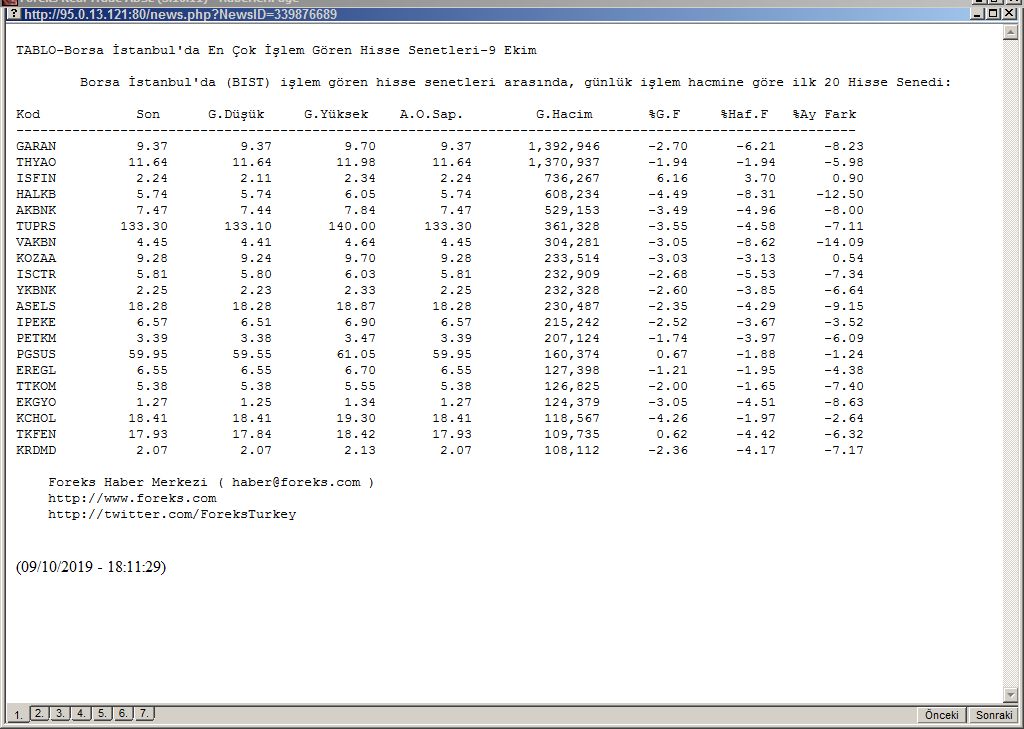Switch to page tab 3
Image resolution: width=1024 pixels, height=729 pixels.
(61, 713)
